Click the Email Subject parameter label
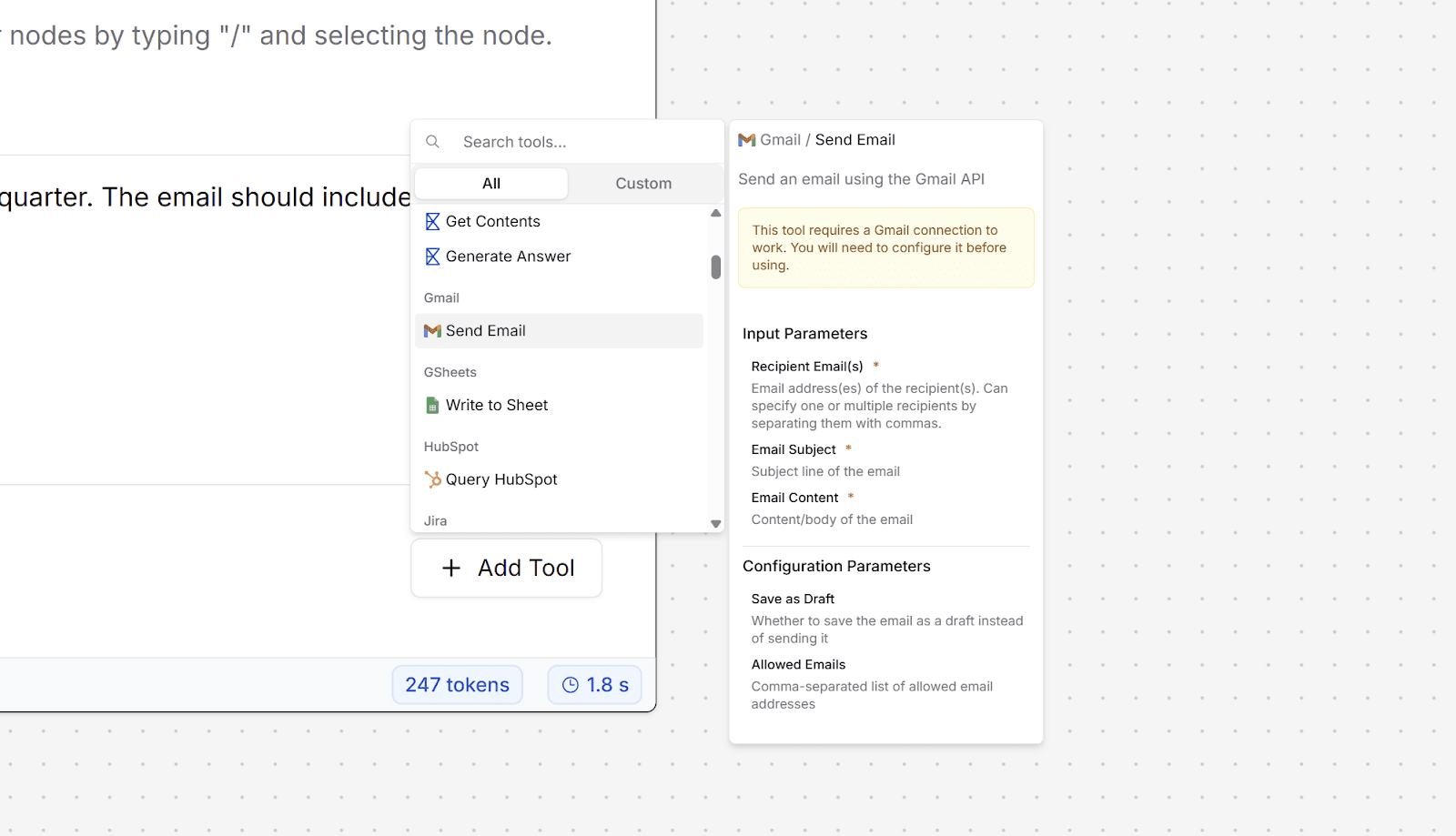 (794, 450)
